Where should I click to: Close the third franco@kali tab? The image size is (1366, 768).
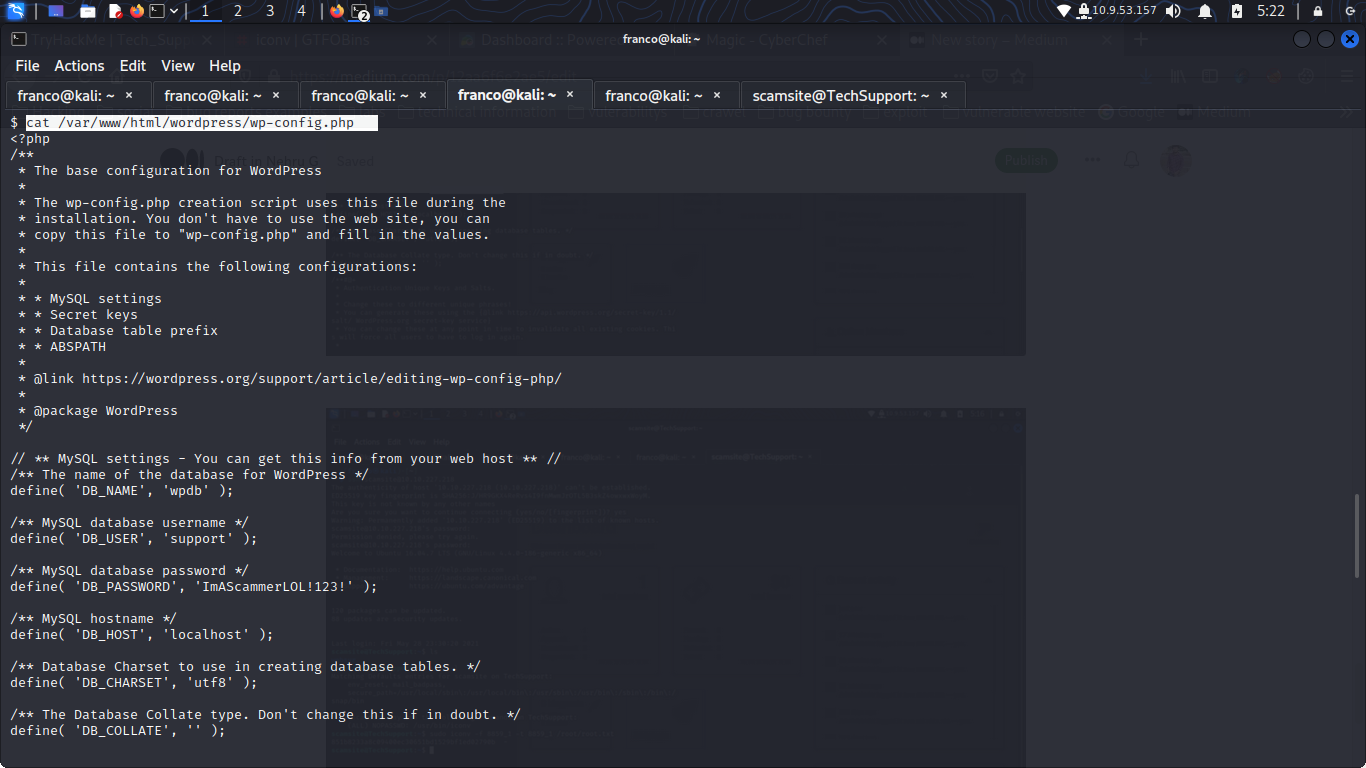[424, 95]
